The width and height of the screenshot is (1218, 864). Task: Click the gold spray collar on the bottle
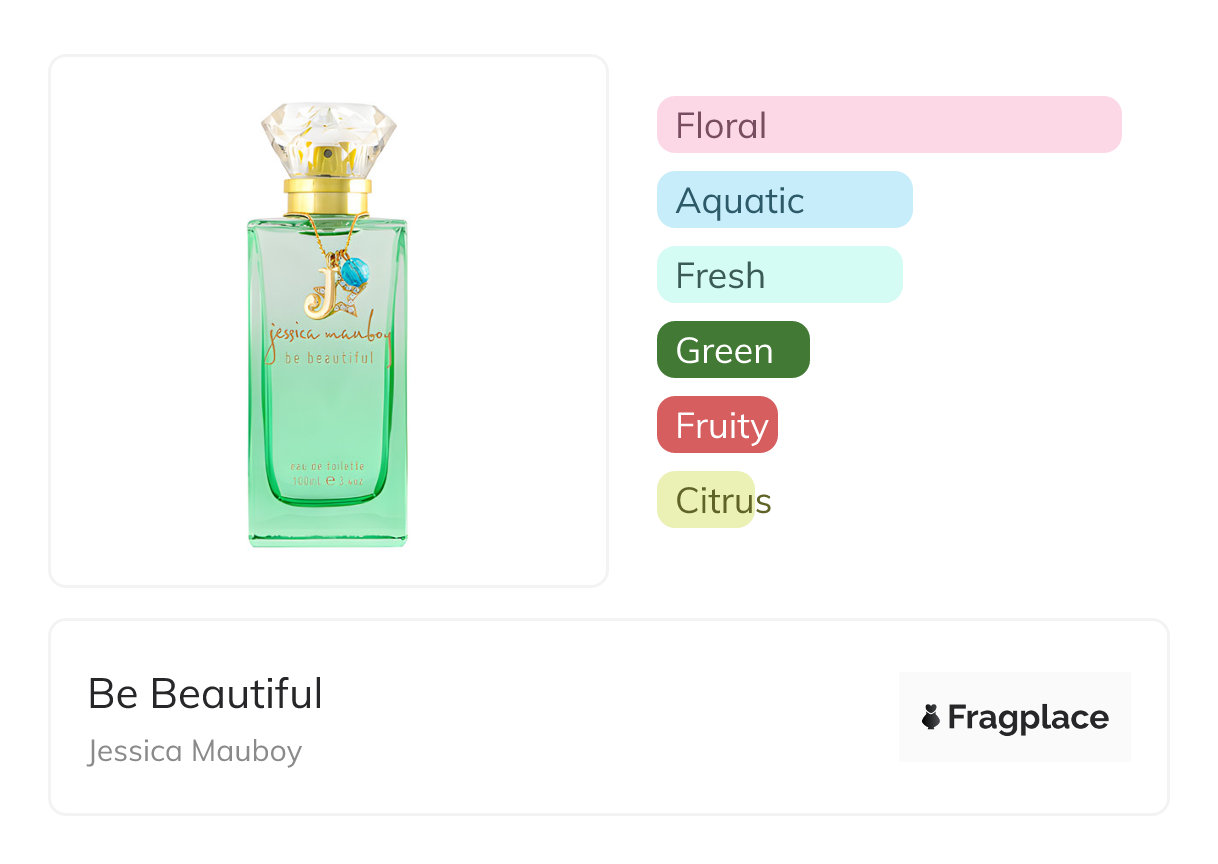[328, 196]
